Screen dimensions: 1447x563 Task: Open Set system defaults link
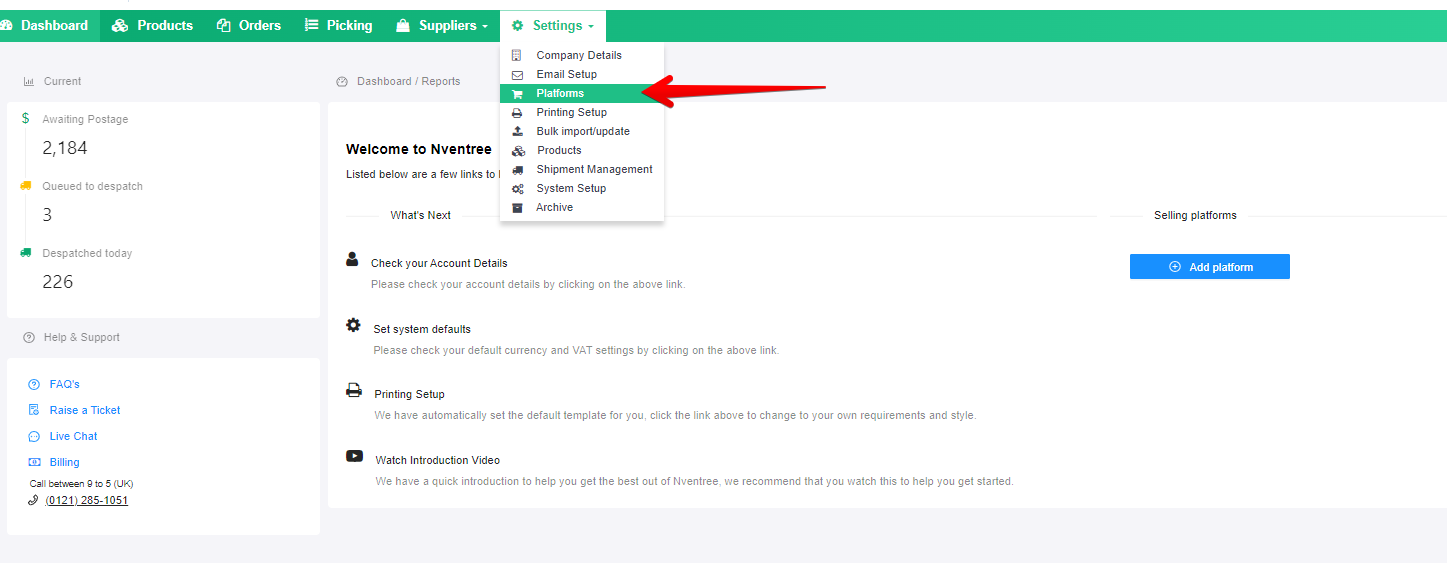tap(422, 329)
